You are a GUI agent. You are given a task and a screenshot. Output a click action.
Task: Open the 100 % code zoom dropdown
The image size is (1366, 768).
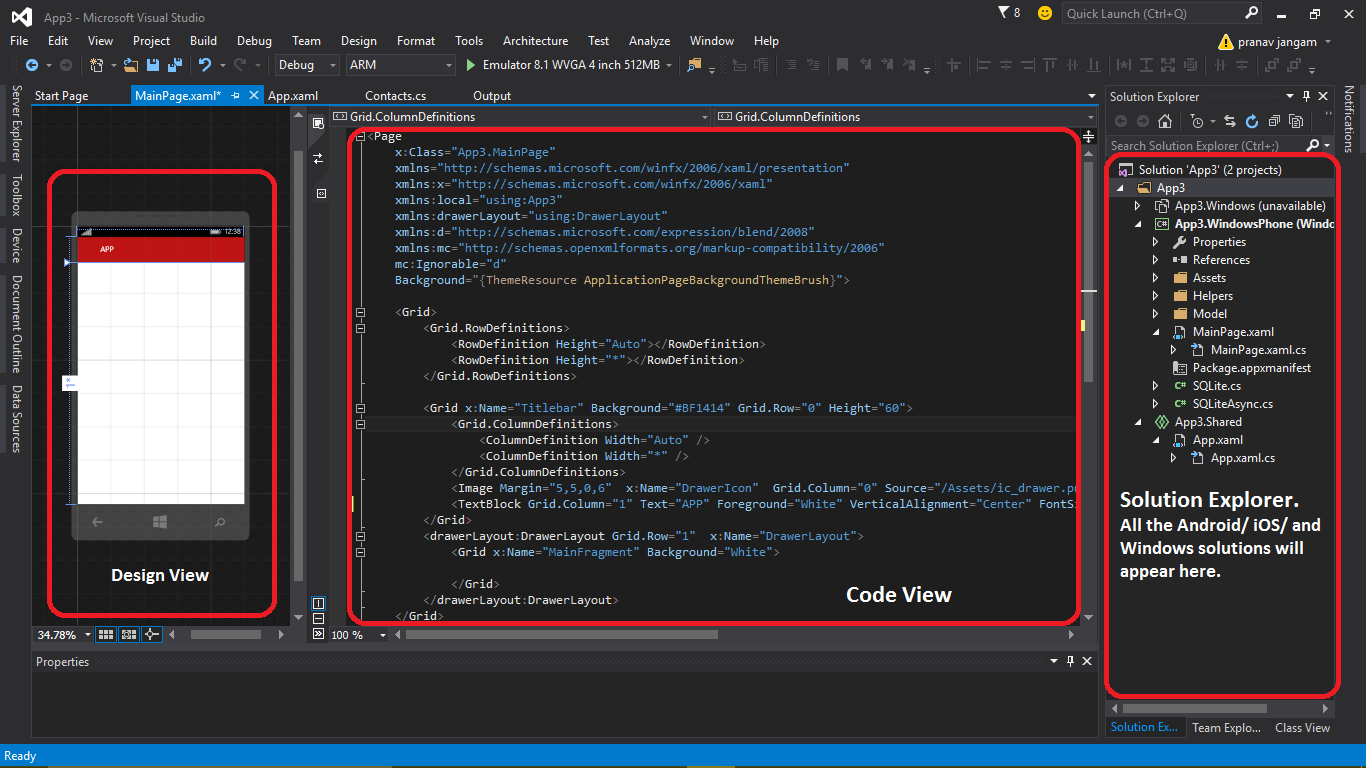(x=382, y=634)
